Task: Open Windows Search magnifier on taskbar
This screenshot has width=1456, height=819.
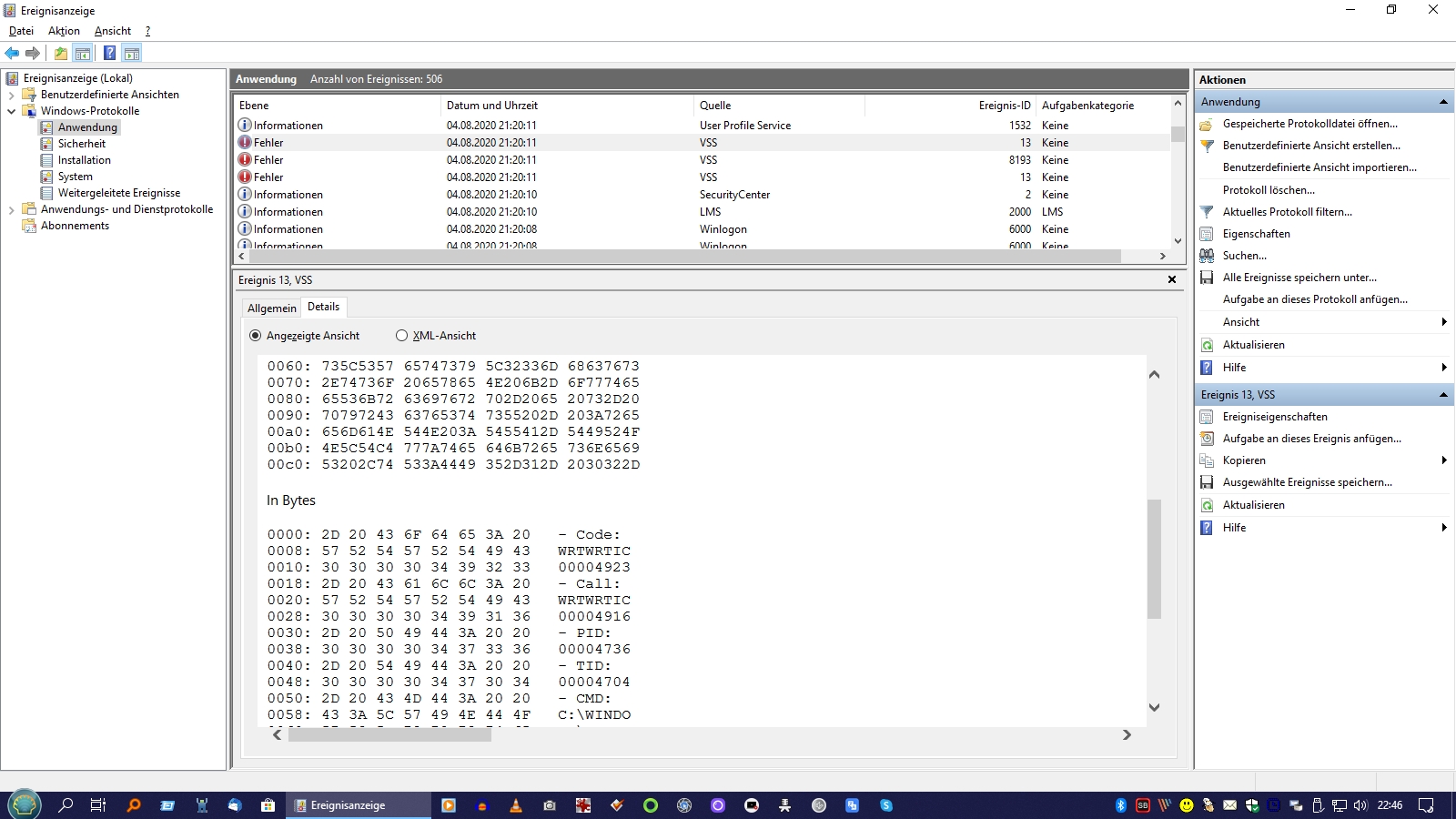Action: pos(66,805)
